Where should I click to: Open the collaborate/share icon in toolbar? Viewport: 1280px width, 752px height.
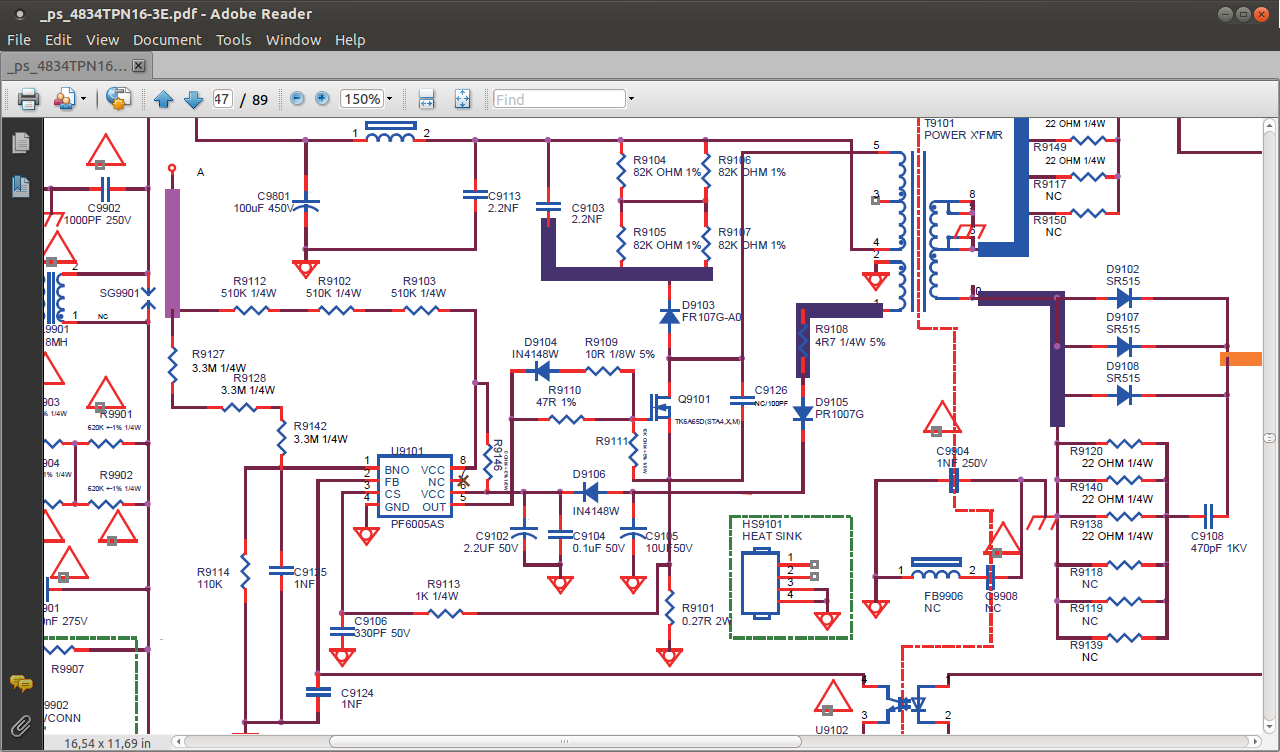pyautogui.click(x=64, y=99)
